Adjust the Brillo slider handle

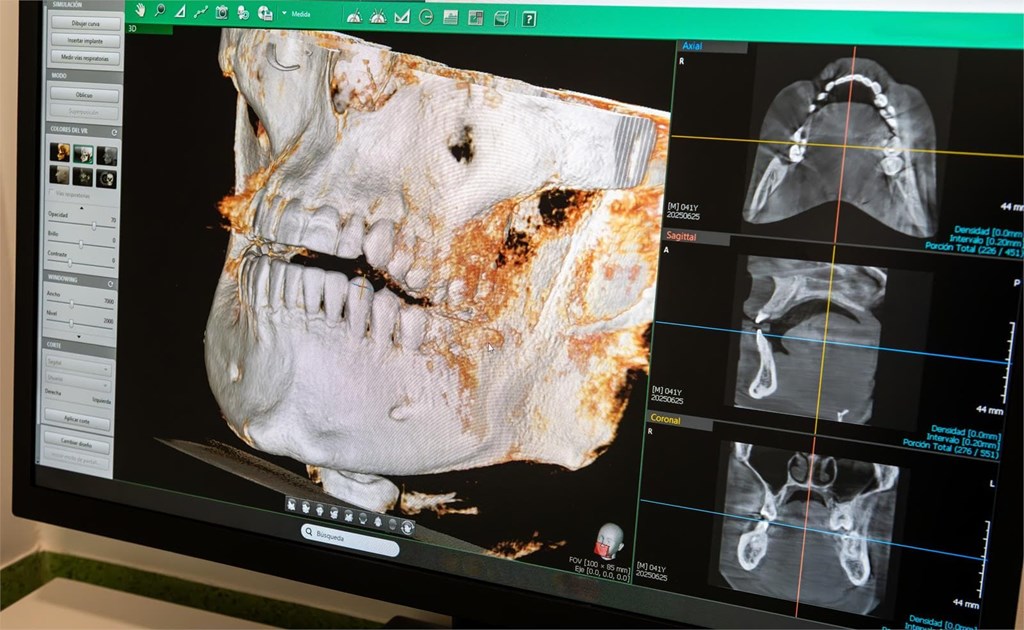point(81,244)
